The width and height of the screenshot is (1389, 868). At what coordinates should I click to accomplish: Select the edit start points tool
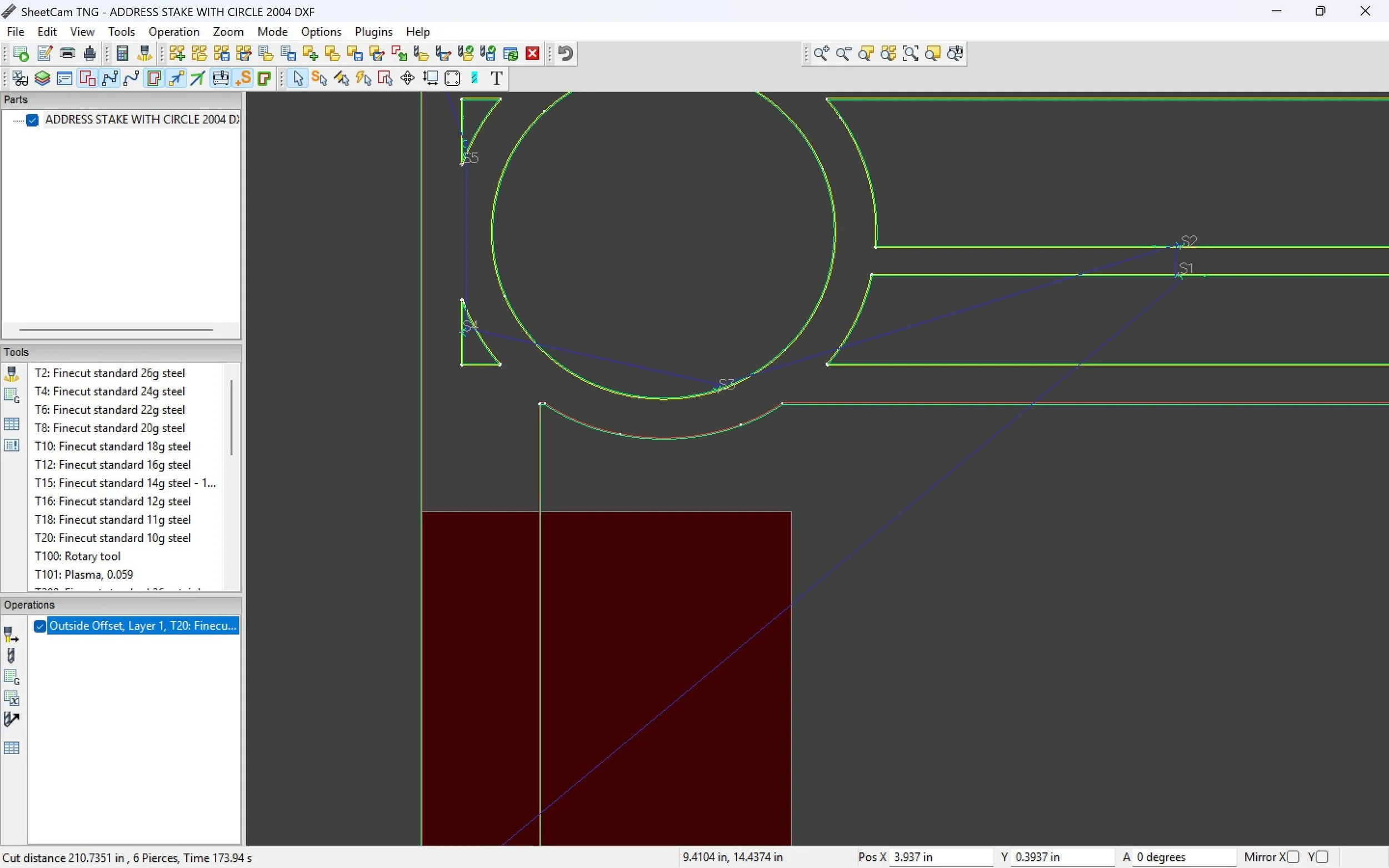[x=319, y=78]
